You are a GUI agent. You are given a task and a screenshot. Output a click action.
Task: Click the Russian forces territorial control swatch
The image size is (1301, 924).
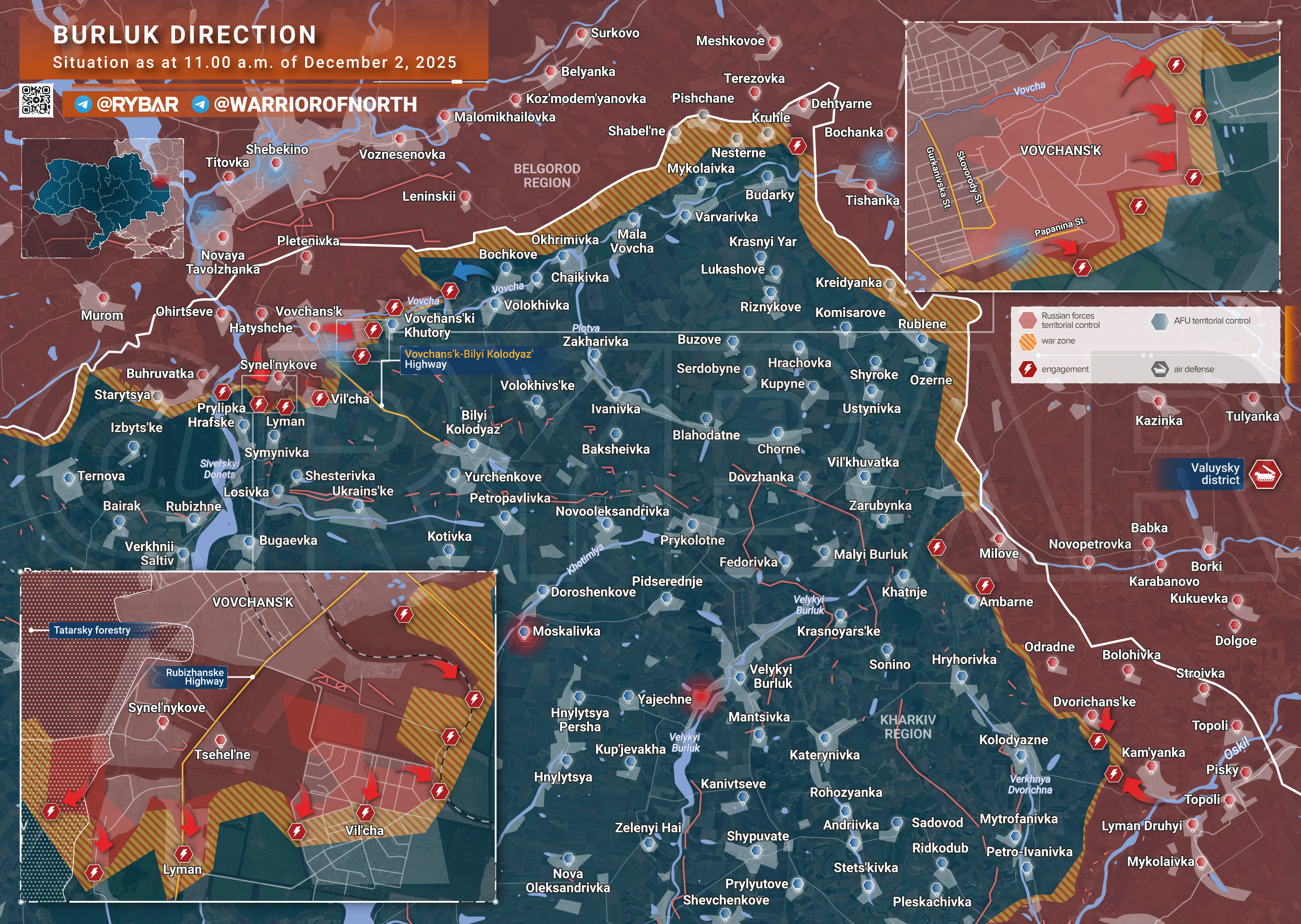(x=1027, y=320)
